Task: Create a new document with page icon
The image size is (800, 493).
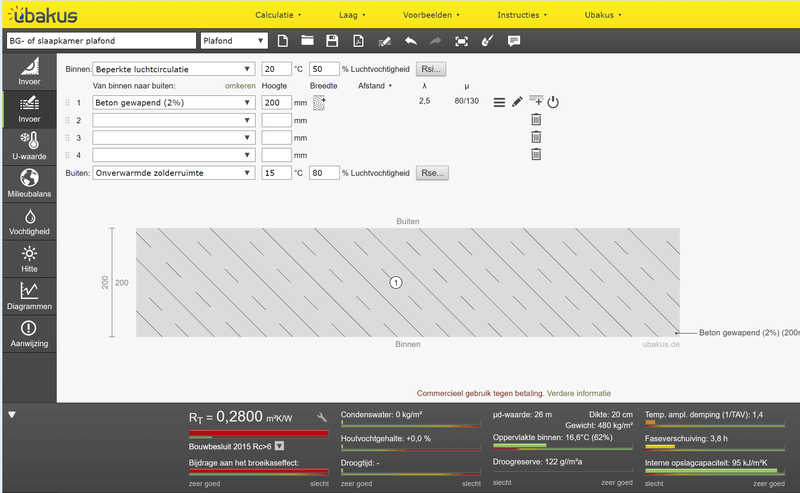Action: pos(283,41)
